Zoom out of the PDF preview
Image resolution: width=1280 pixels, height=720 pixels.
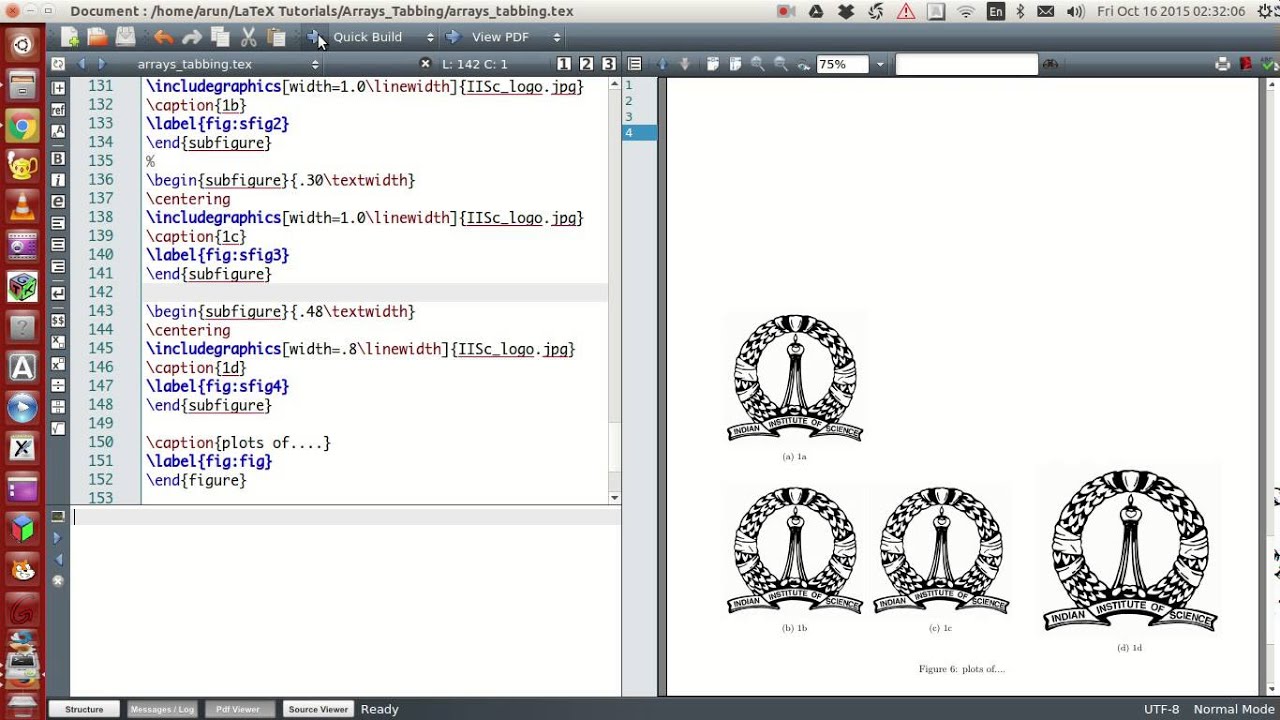781,64
